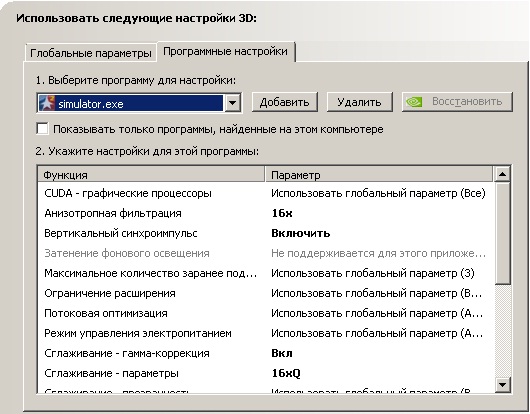Switch to the Глобальные параметры tab
530x414 pixels.
pyautogui.click(x=91, y=53)
